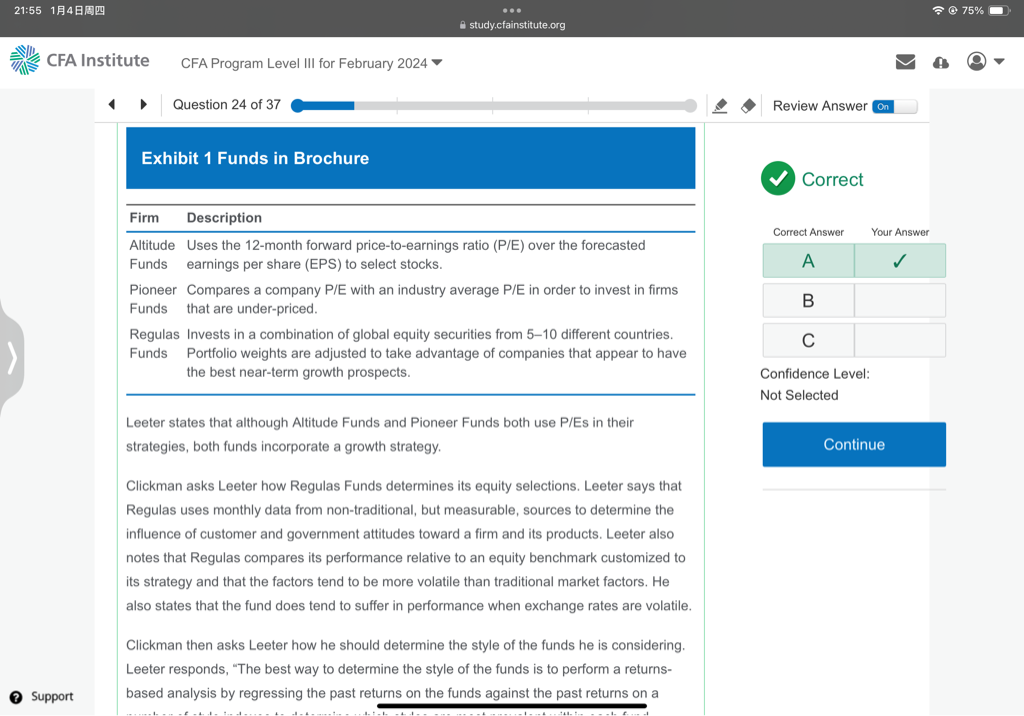Expand the CFA Program Level III dropdown

pos(311,63)
